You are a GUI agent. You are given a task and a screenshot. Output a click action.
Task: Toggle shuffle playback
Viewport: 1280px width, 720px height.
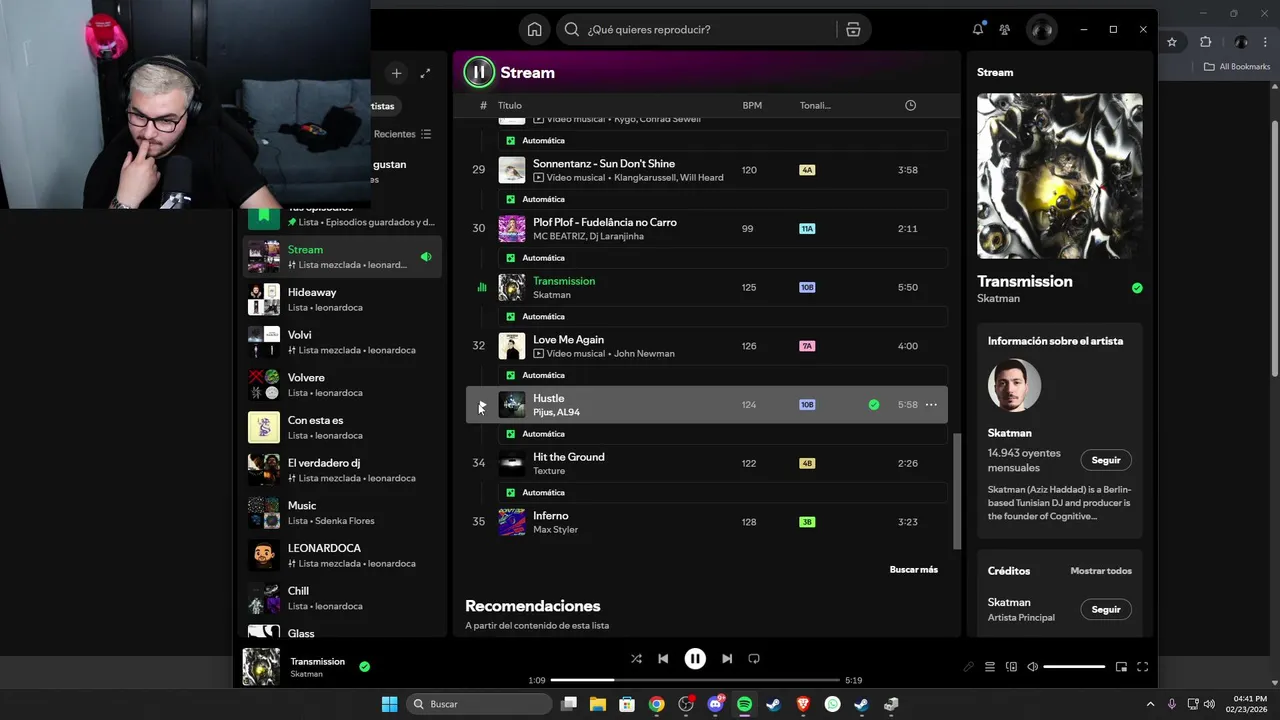click(x=636, y=659)
